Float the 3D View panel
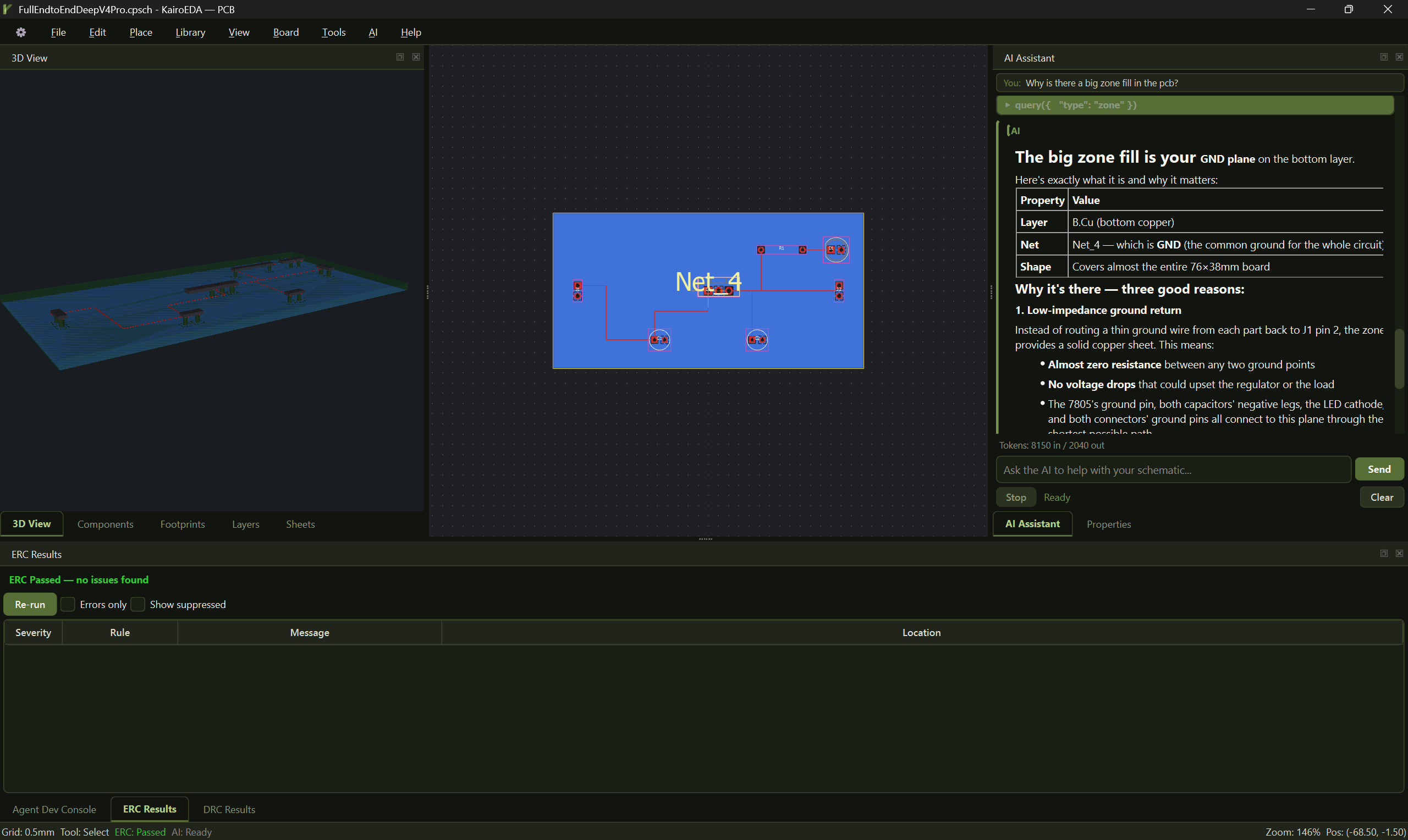This screenshot has height=840, width=1408. [x=400, y=57]
